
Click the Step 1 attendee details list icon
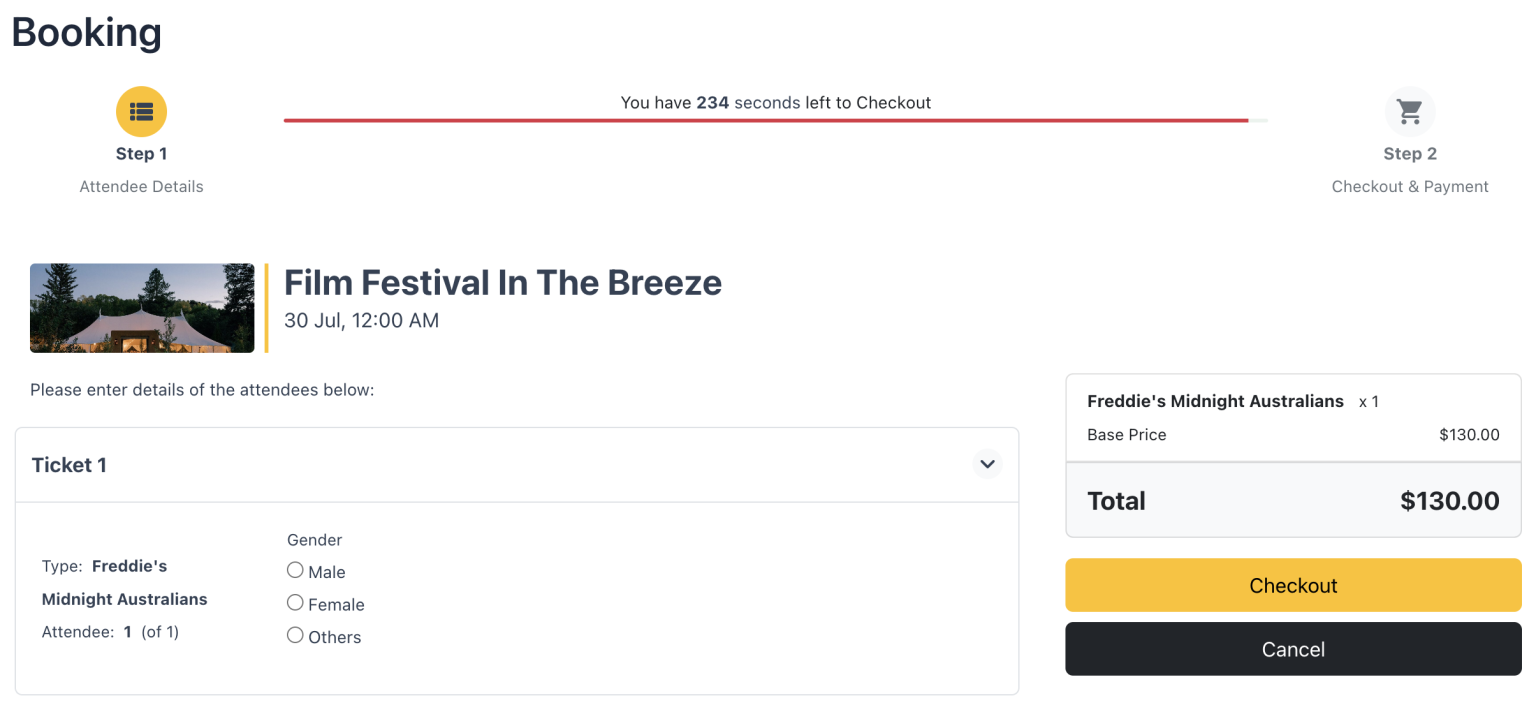[x=141, y=111]
